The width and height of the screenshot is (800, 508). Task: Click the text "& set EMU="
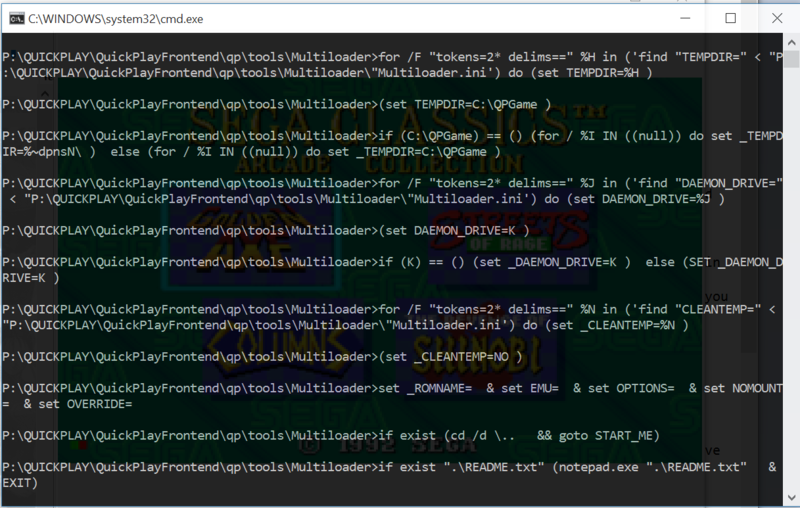(522, 388)
